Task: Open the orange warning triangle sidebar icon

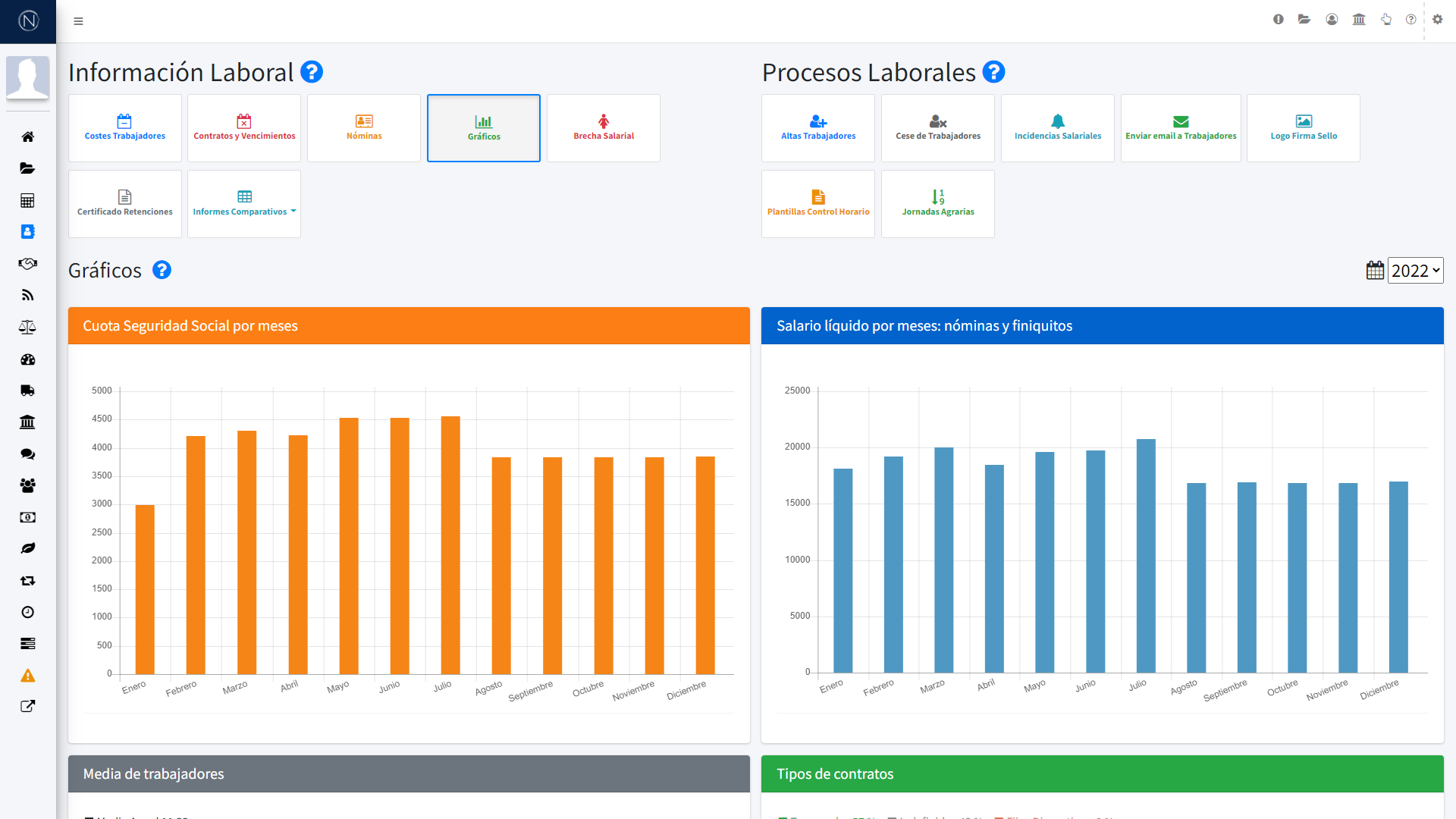Action: (x=28, y=676)
